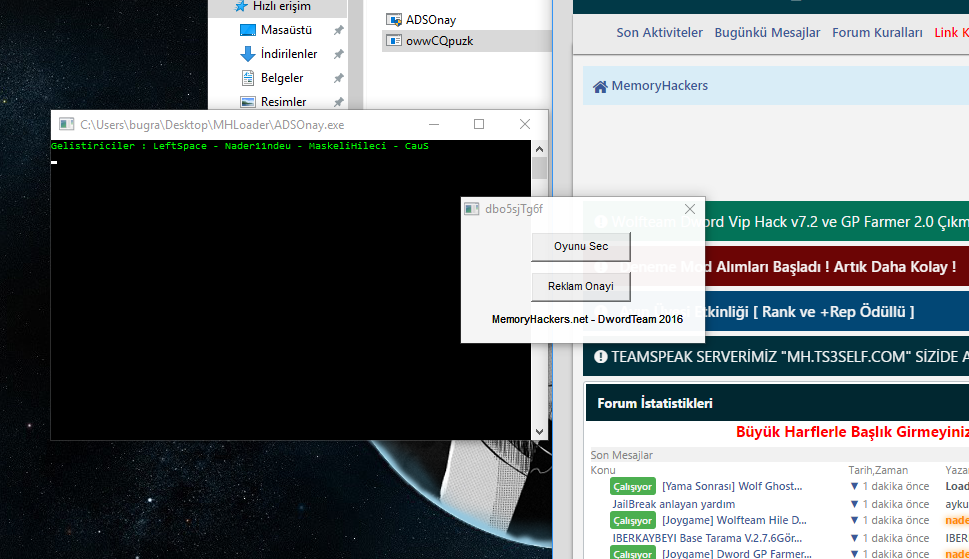Click arrow beside JailBreak thread time
Image resolution: width=969 pixels, height=559 pixels.
[x=855, y=504]
